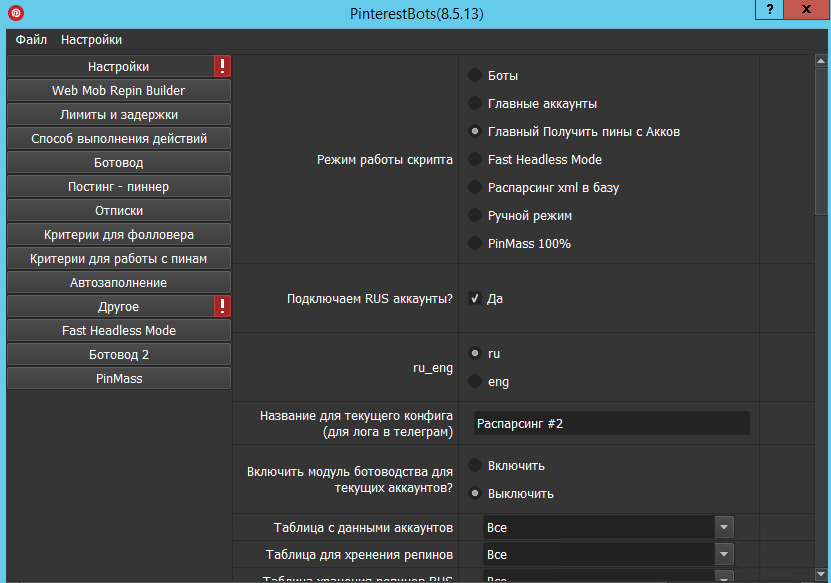Screen dimensions: 831x583
Task: Open the PinMass sidebar section
Action: pyautogui.click(x=119, y=378)
